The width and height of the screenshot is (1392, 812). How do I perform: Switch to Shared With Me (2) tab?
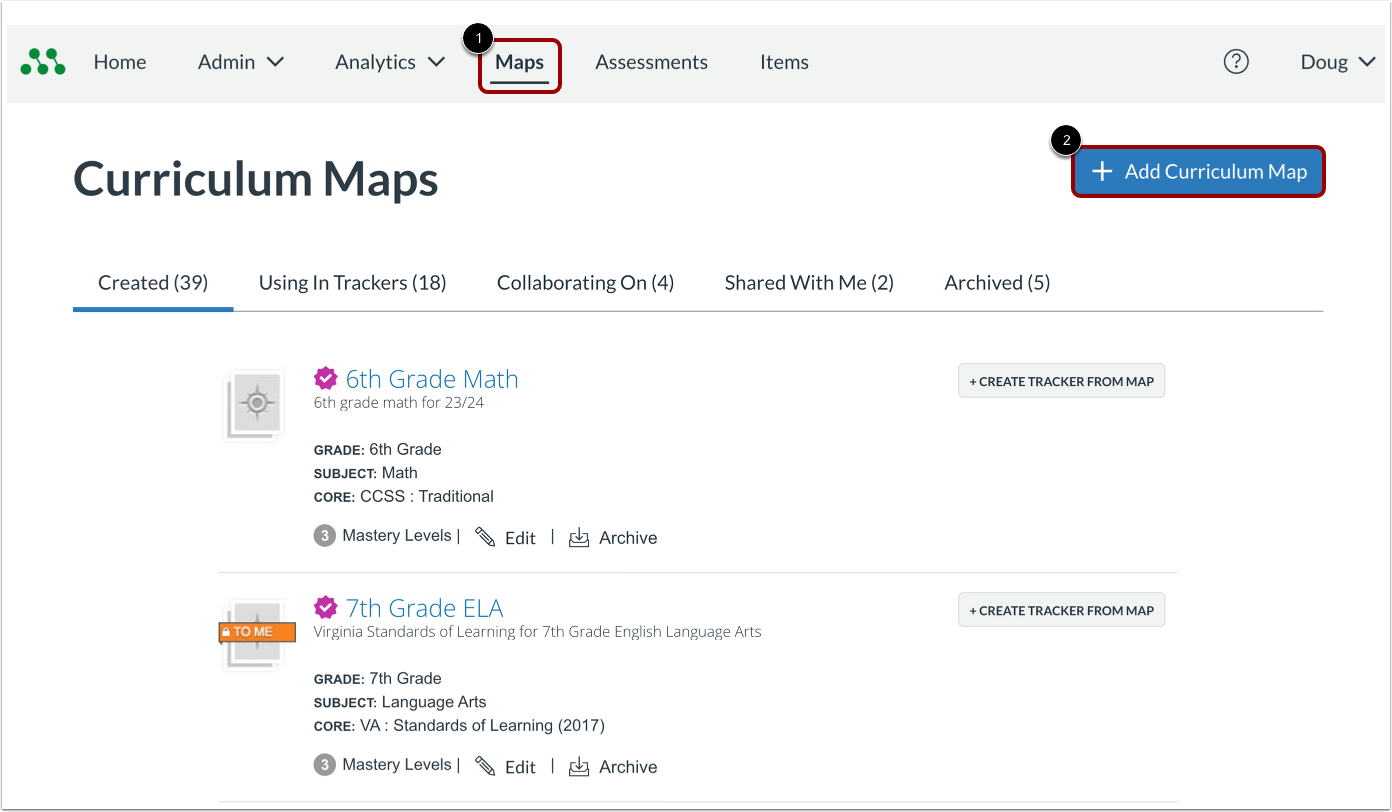tap(809, 283)
